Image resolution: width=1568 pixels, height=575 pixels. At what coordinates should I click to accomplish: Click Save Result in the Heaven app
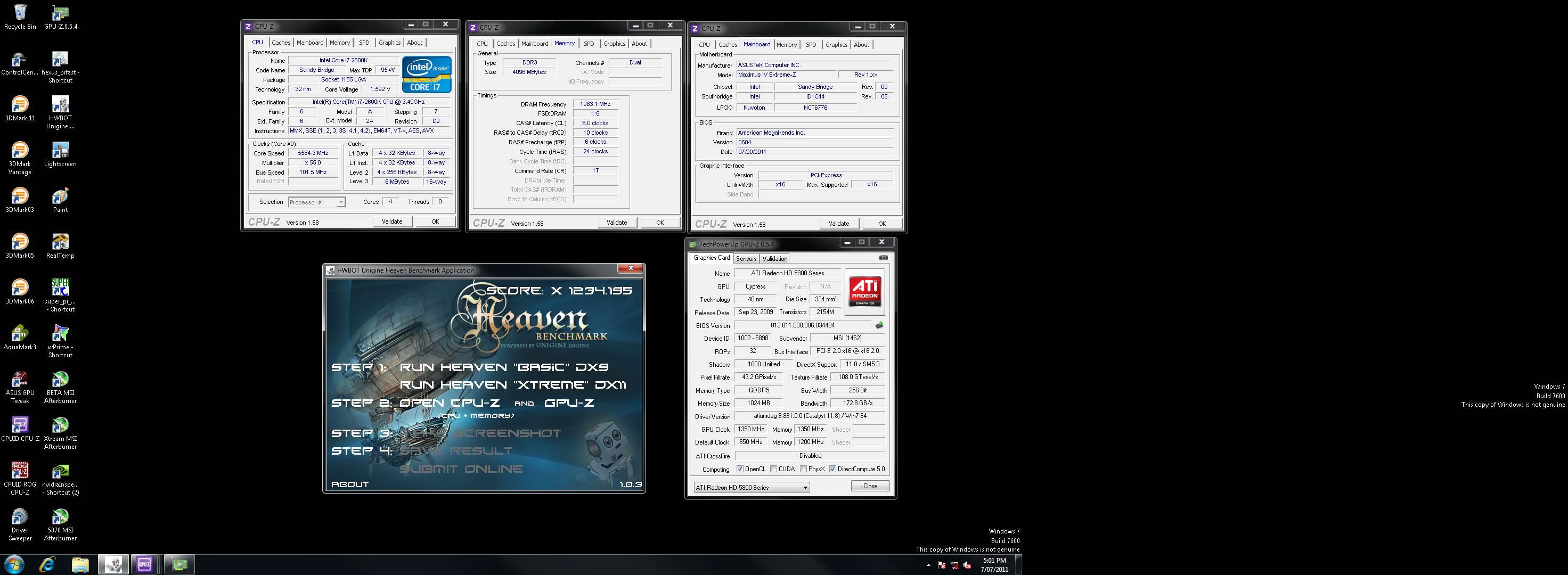[456, 451]
